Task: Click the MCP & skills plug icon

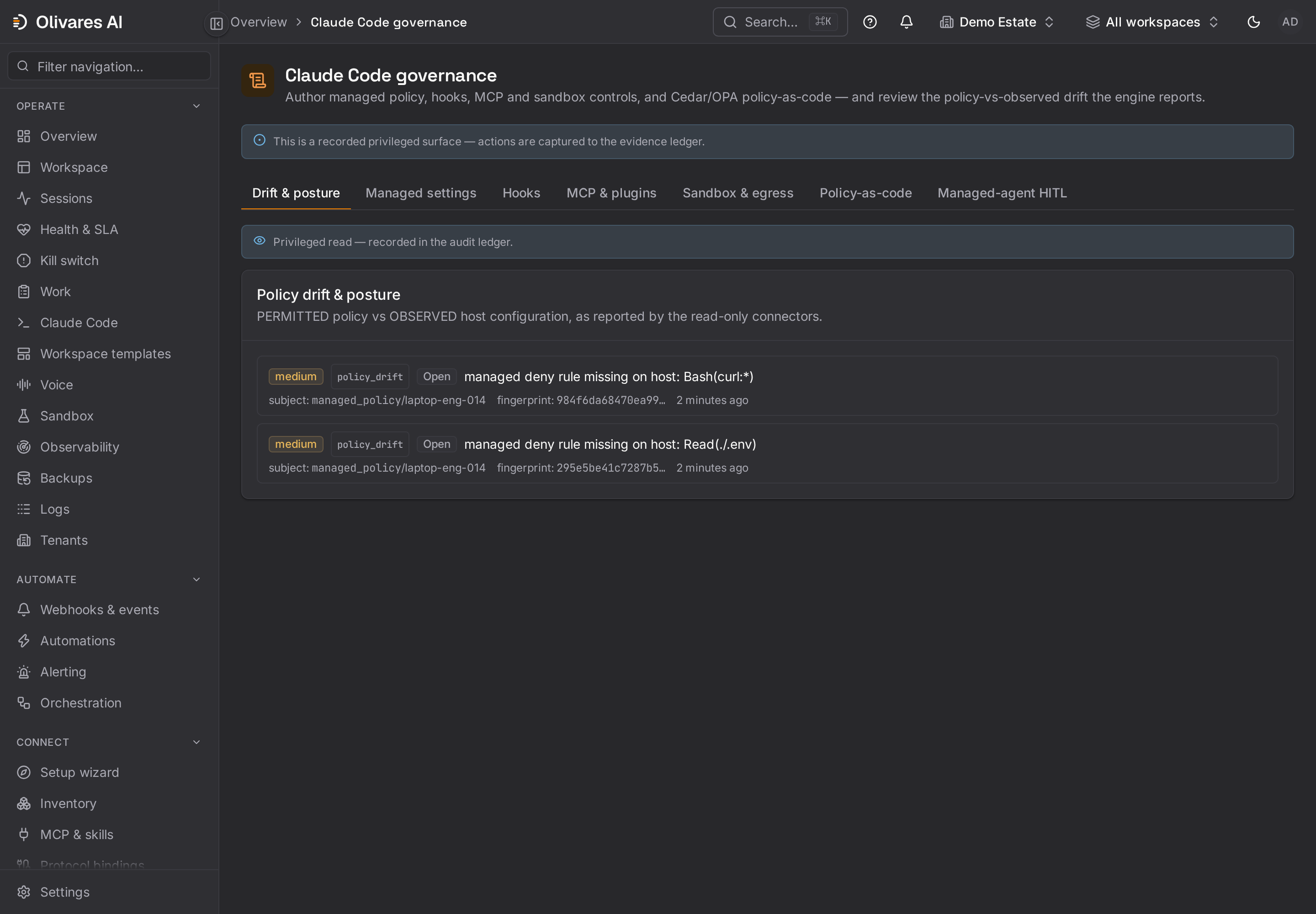Action: click(x=23, y=834)
